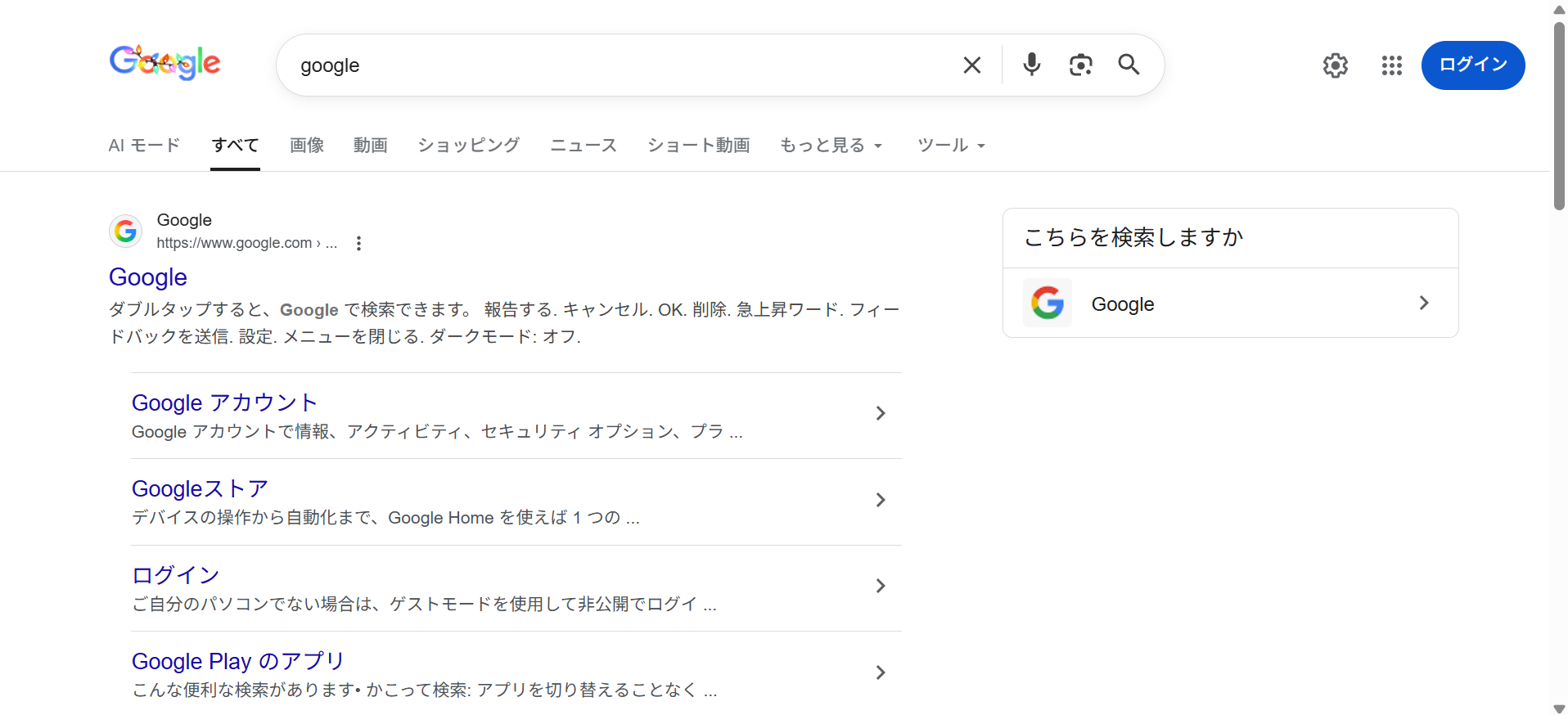Open image search with camera icon
The height and width of the screenshot is (715, 1568).
click(1080, 65)
